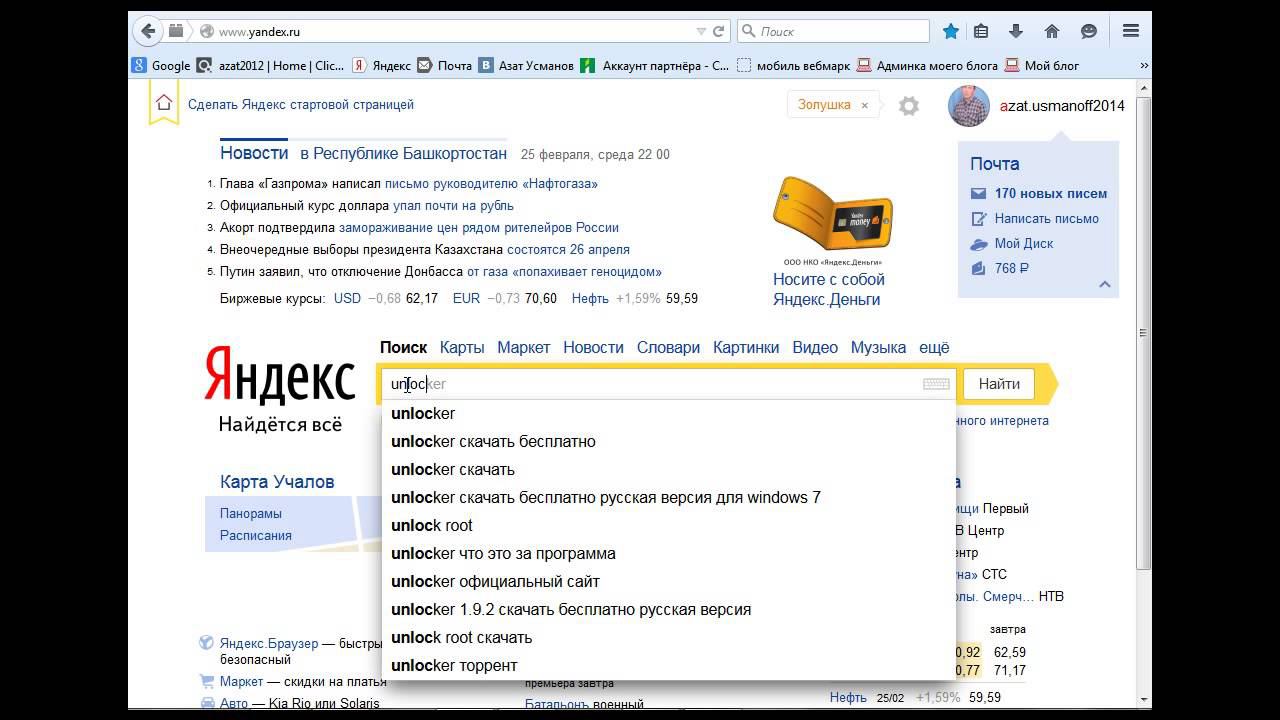Click the Яндекс logo
Screen dimensions: 1280x720
point(280,377)
